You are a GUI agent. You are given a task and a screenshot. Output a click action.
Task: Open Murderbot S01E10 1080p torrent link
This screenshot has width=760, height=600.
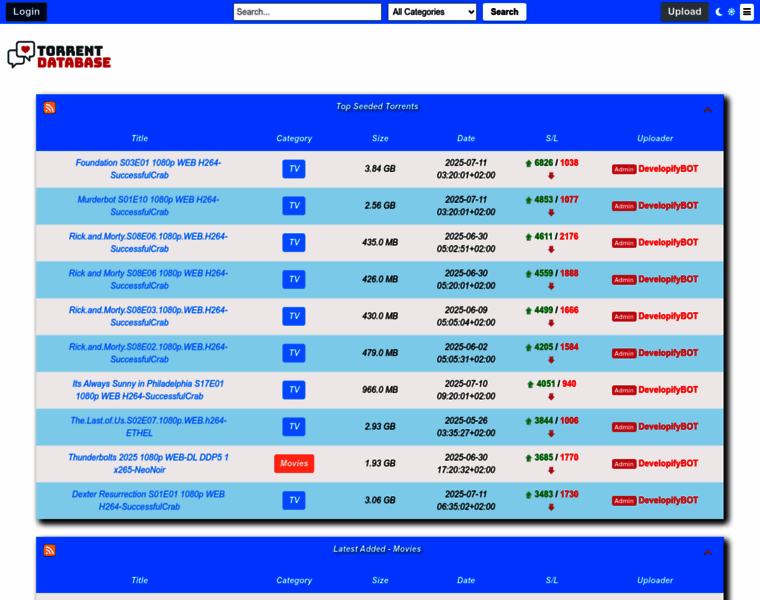[x=148, y=205]
